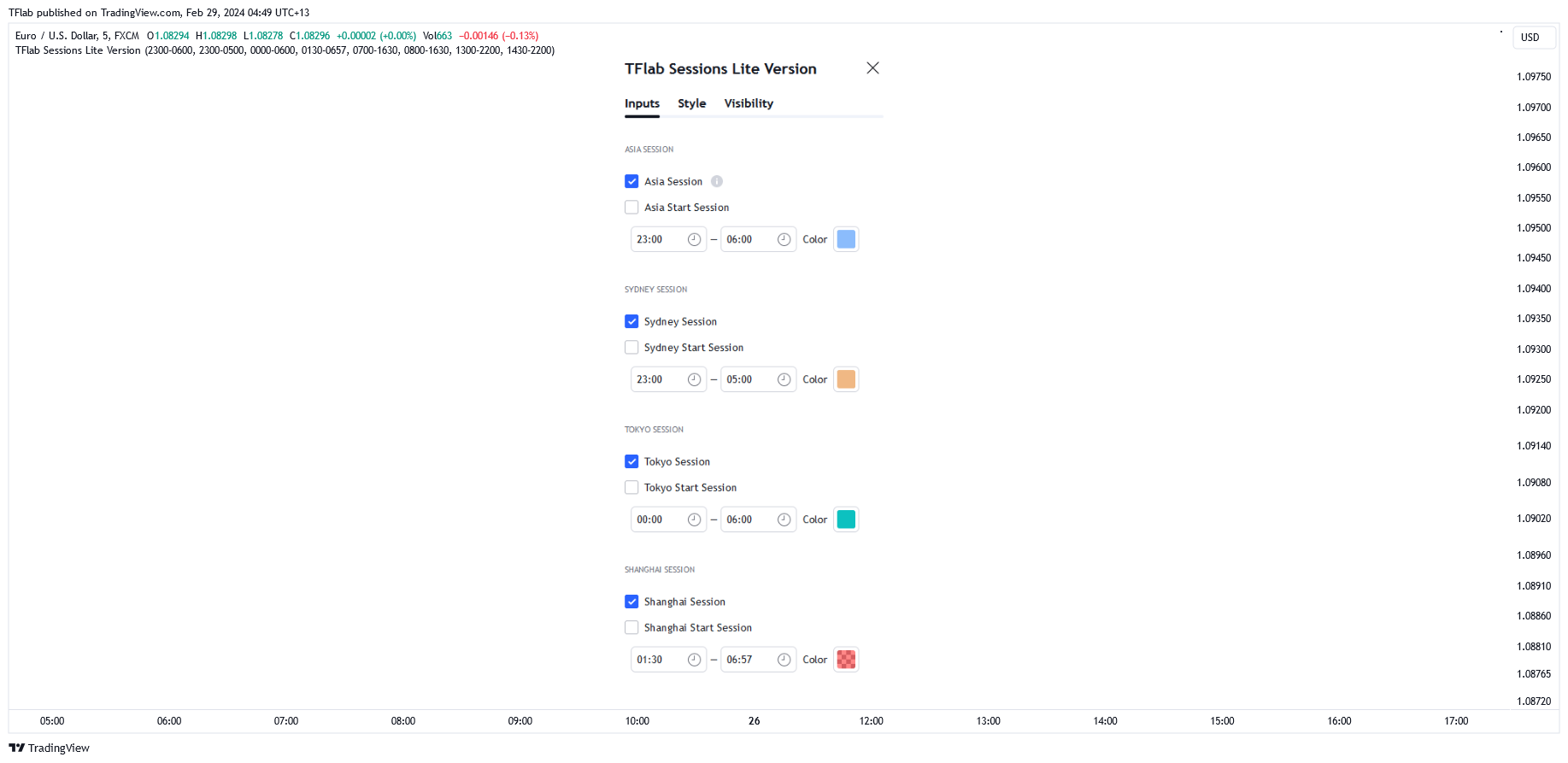The height and width of the screenshot is (763, 1568).
Task: Open the blue Asia session color swatch
Action: pyautogui.click(x=846, y=239)
